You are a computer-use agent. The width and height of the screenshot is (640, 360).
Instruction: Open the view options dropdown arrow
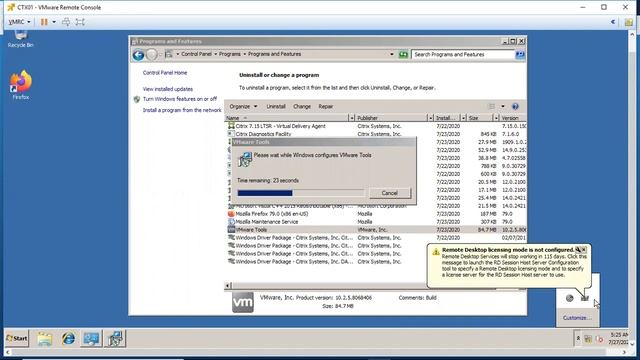click(503, 107)
